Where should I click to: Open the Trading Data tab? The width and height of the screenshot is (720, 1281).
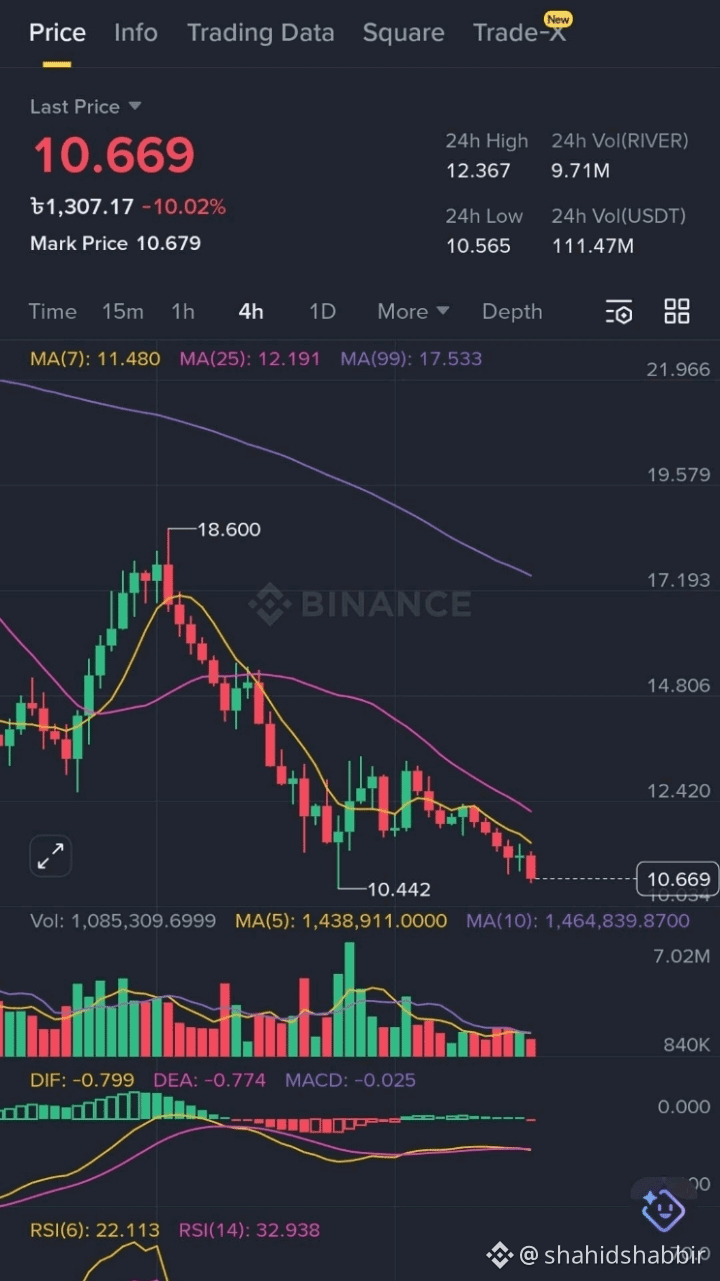point(261,33)
